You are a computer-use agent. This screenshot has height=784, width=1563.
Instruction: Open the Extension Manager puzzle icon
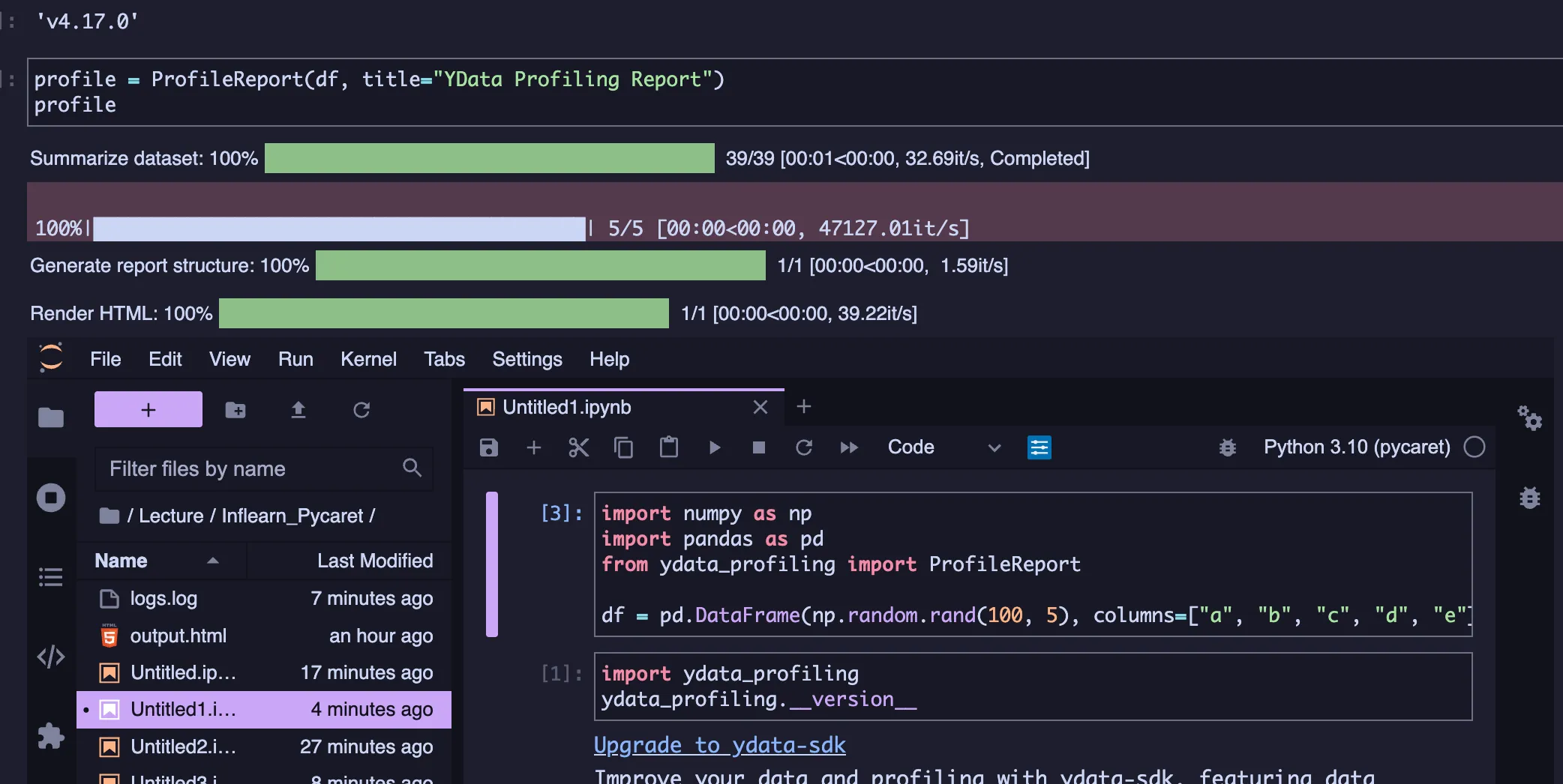[x=50, y=736]
